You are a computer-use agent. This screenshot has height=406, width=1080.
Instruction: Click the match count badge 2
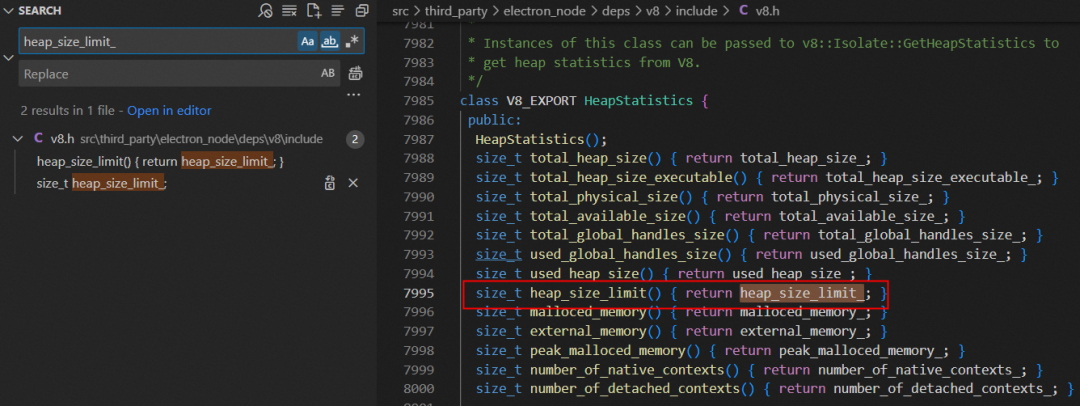[x=354, y=139]
